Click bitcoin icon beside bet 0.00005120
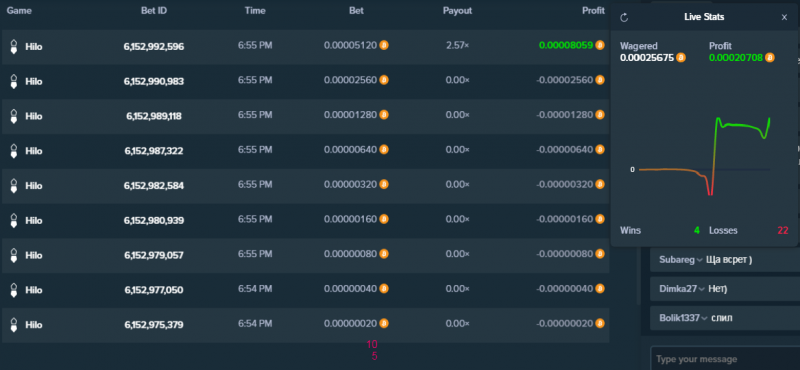Screen dimensions: 800x370 click(384, 45)
